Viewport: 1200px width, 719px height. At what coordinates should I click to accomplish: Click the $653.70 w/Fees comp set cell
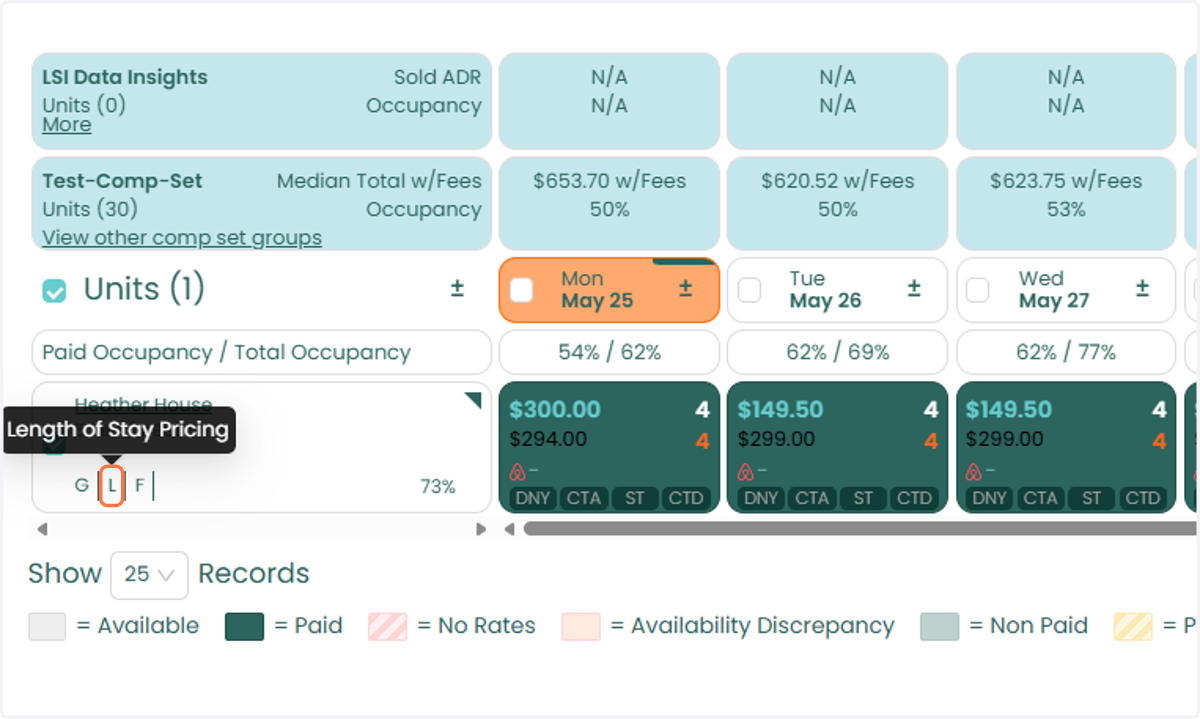[x=609, y=203]
